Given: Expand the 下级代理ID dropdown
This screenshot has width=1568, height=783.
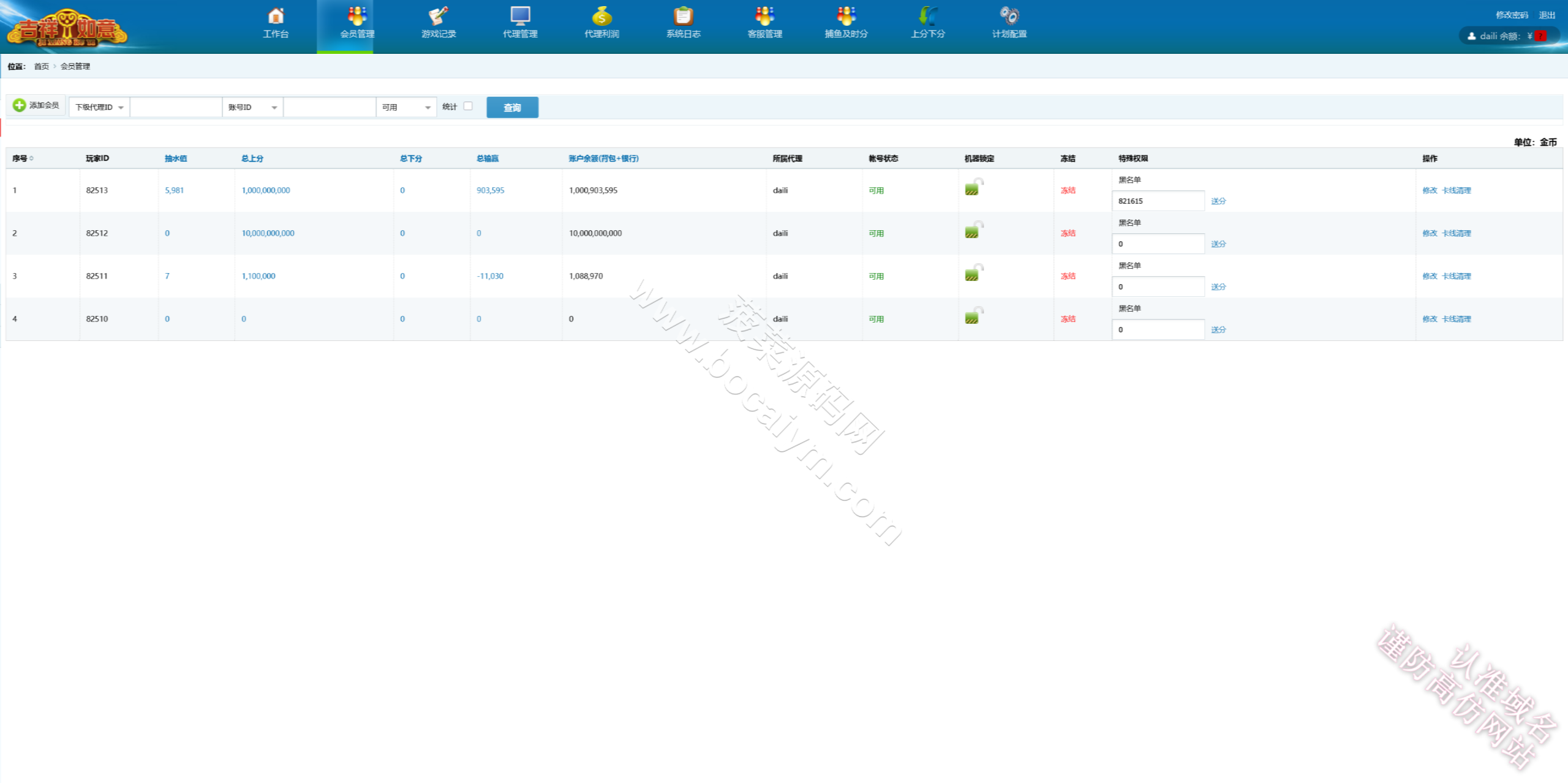Looking at the screenshot, I should (99, 107).
